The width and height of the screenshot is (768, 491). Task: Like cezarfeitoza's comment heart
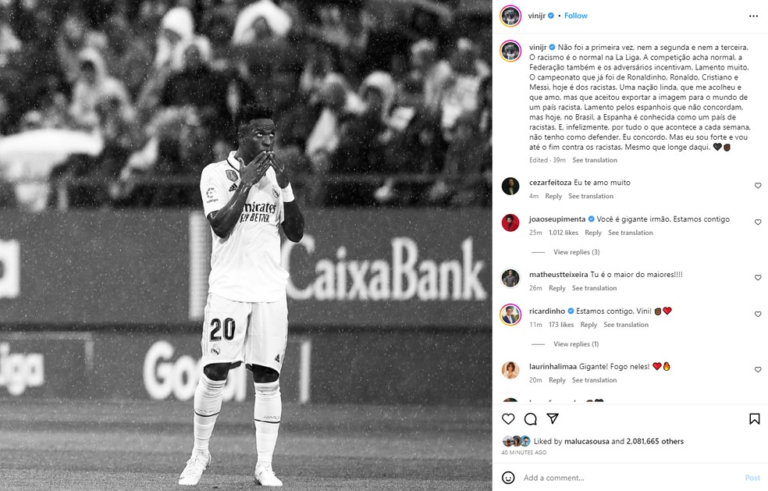(x=758, y=185)
